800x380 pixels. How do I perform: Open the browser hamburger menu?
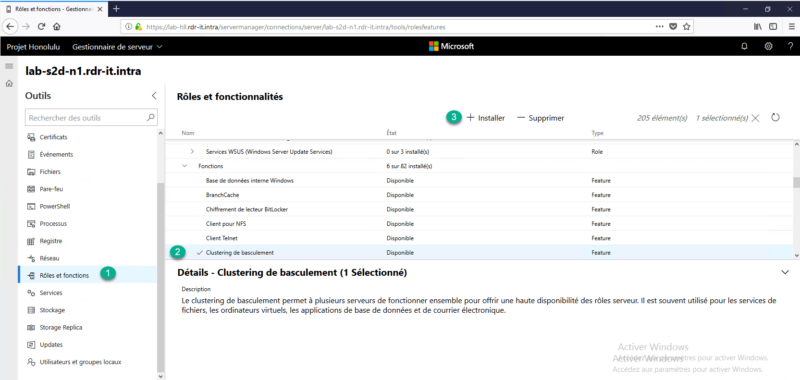pyautogui.click(x=791, y=27)
